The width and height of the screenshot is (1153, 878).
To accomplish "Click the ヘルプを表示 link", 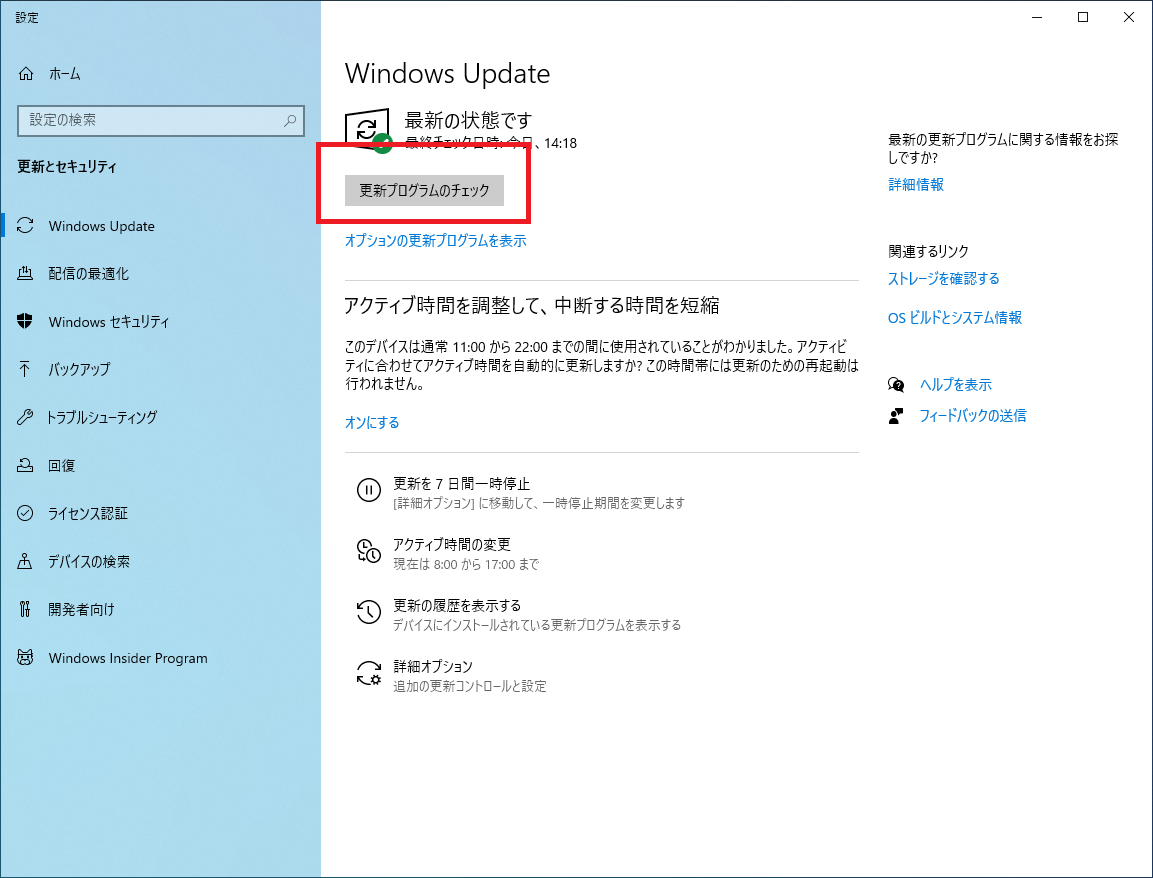I will click(955, 385).
